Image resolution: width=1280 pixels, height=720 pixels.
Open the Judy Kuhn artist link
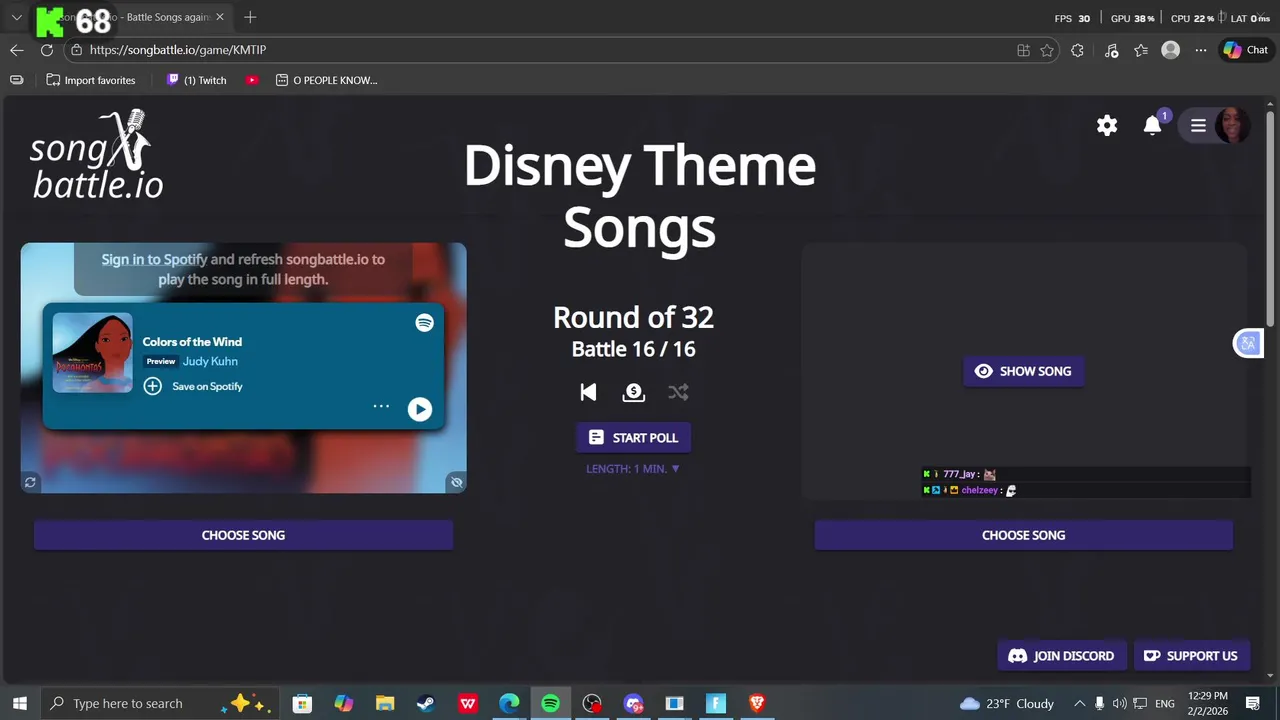tap(210, 361)
